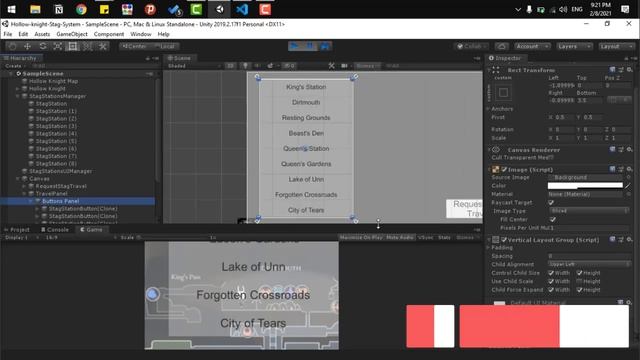Viewport: 640px width, 360px height.
Task: Toggle Use Child Scale Height checkbox
Action: point(580,281)
